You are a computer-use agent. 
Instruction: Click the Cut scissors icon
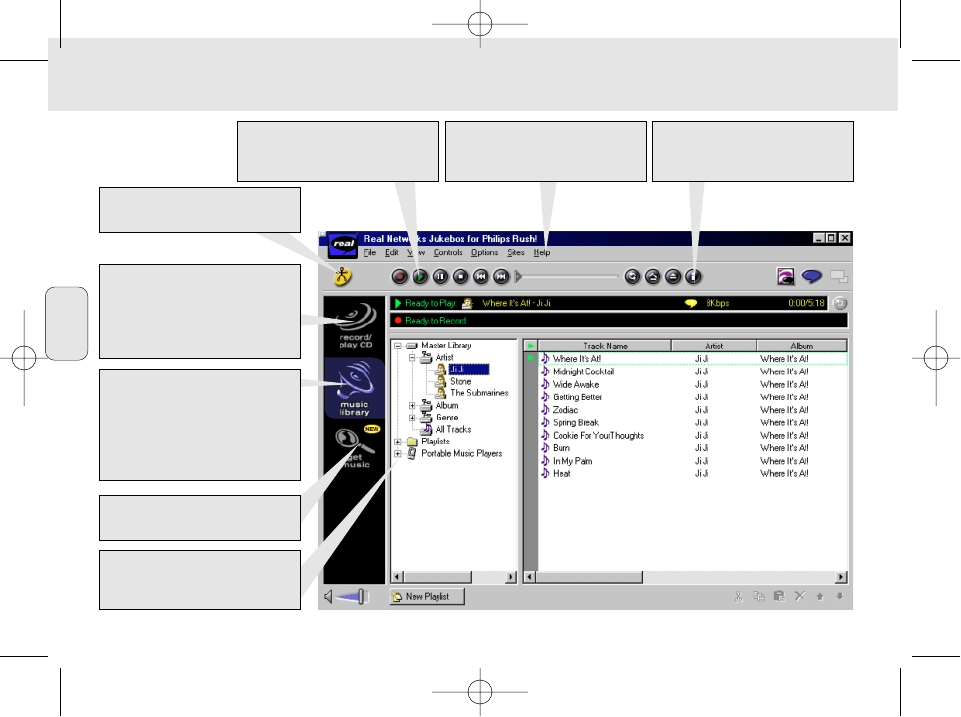739,596
